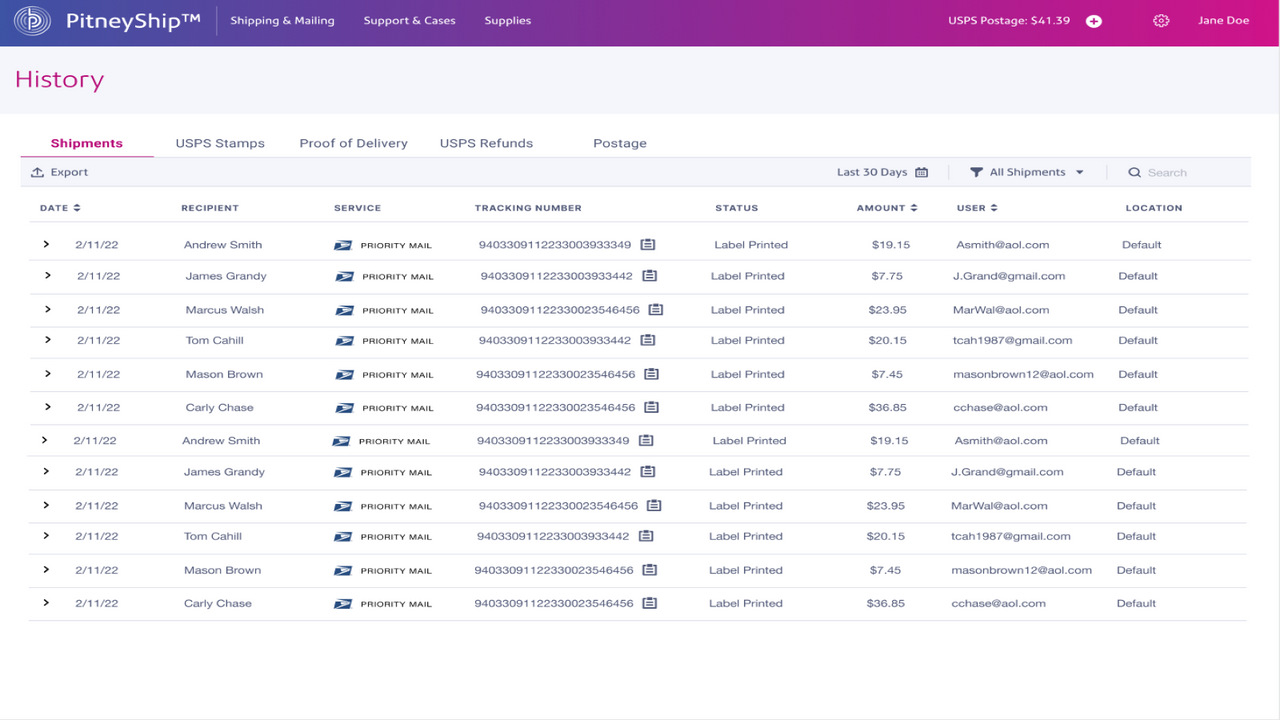Open the Proof of Delivery tab
1280x720 pixels.
pyautogui.click(x=354, y=143)
